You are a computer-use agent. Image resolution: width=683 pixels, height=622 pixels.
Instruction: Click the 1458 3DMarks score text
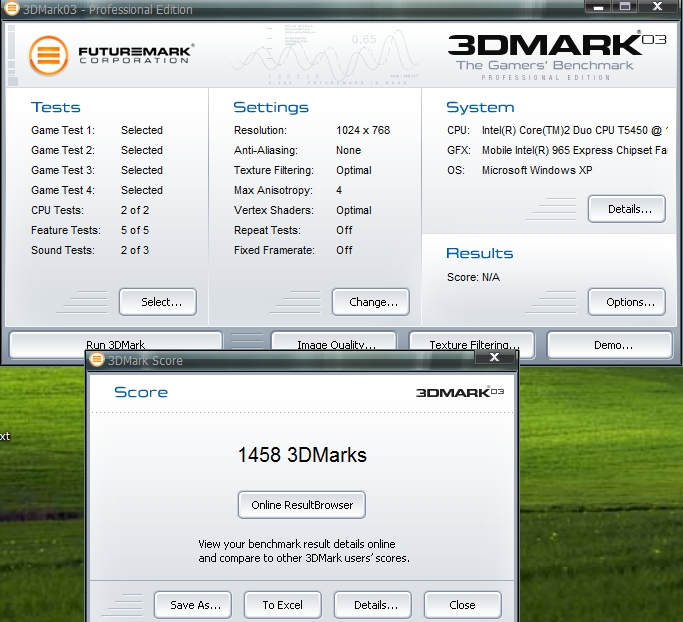coord(302,455)
